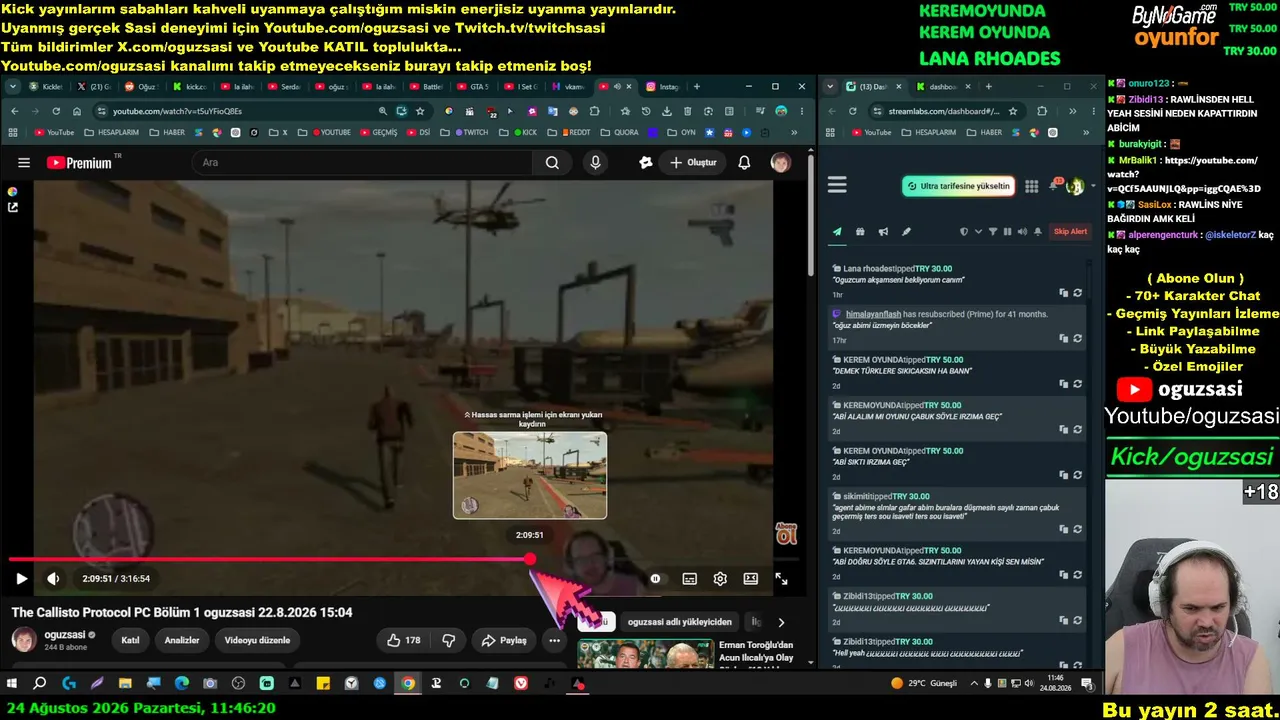The height and width of the screenshot is (720, 1280).
Task: Replay the Lana rhoades tip alert
Action: 1077,293
